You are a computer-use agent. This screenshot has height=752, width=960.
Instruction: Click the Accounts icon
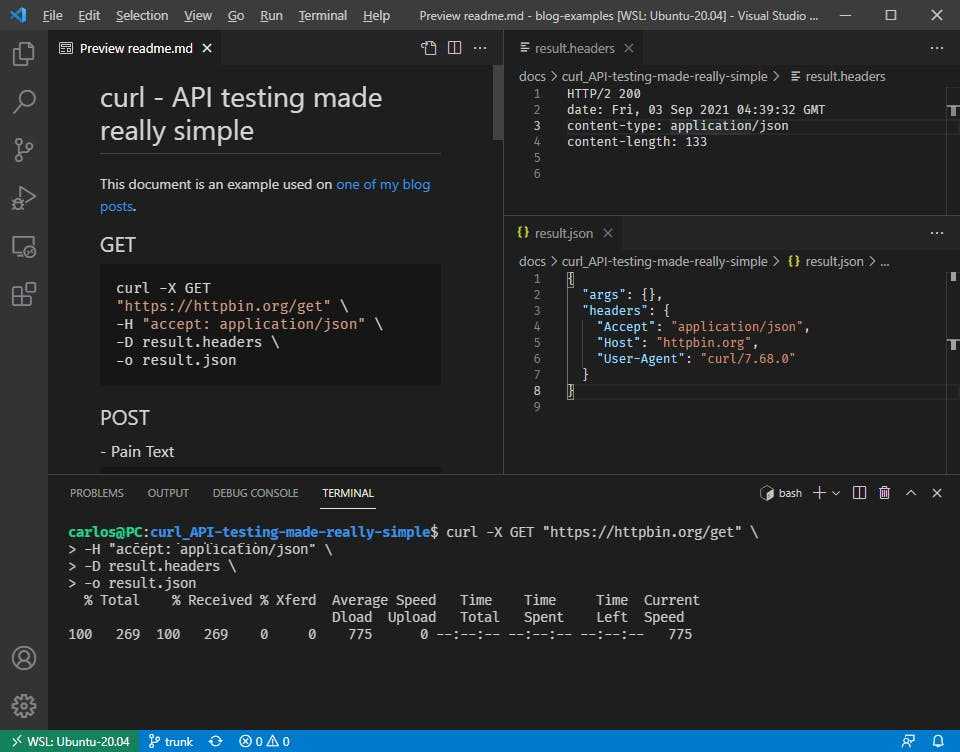point(24,658)
